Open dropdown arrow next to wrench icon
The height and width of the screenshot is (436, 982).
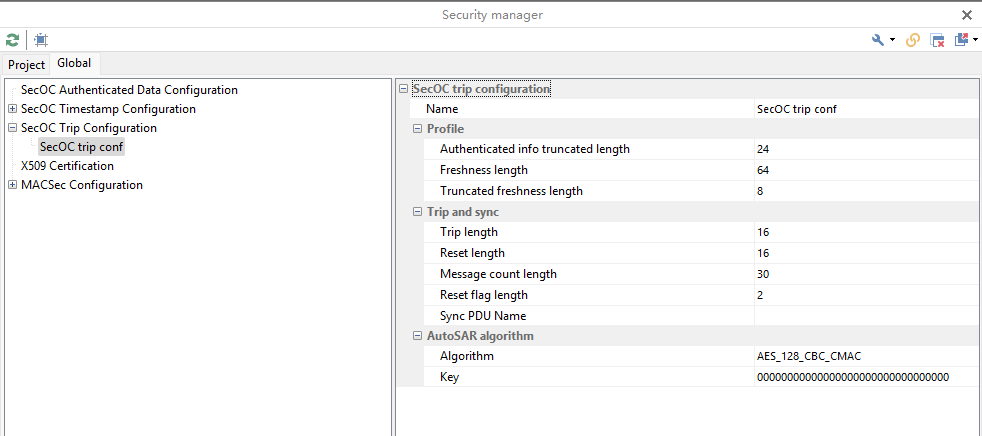892,41
